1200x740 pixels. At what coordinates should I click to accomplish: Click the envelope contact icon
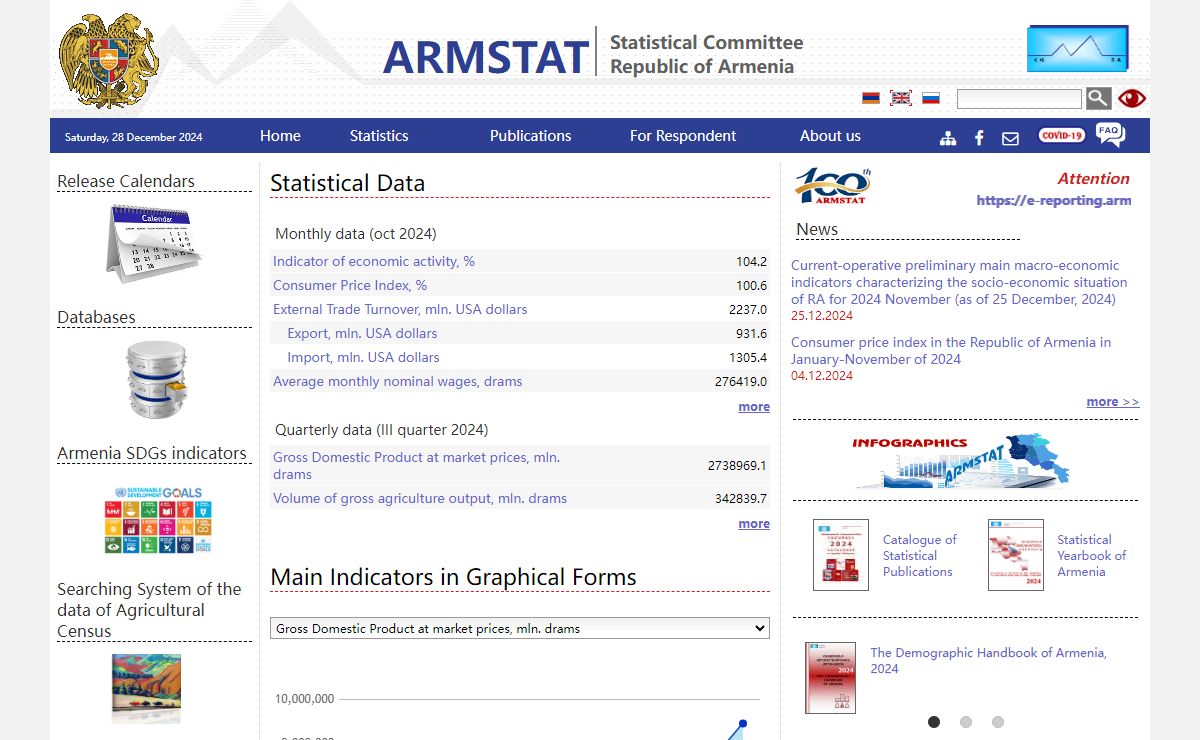[1010, 138]
